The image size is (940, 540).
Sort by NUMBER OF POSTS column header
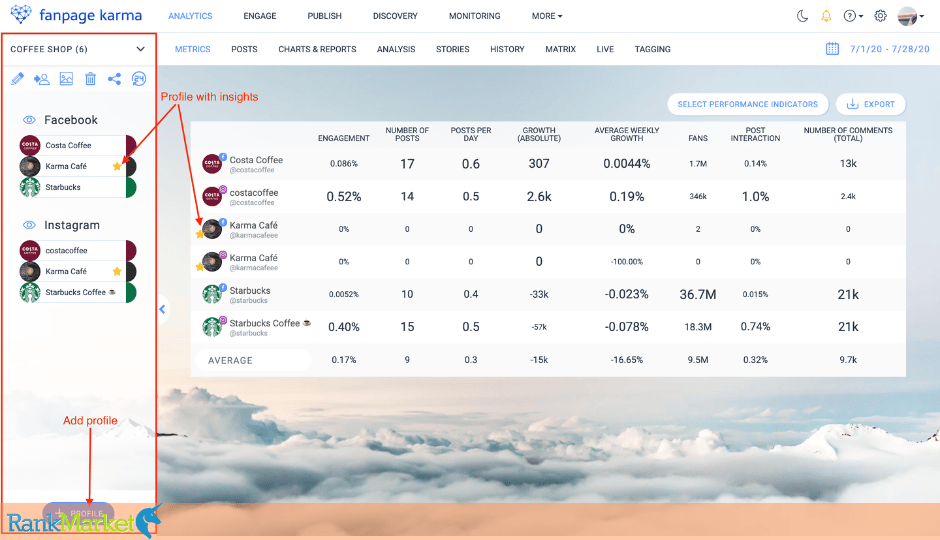(x=407, y=134)
